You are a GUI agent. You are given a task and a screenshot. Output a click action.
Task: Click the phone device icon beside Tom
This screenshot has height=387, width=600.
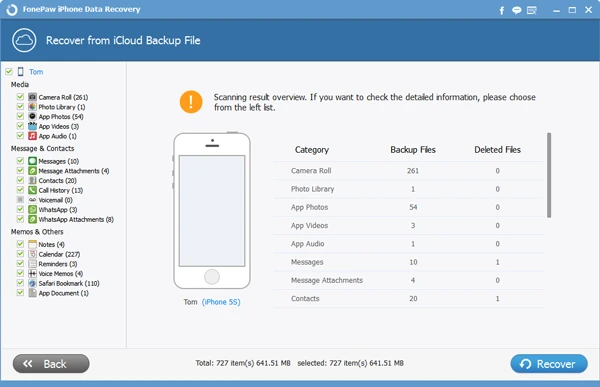click(x=21, y=72)
